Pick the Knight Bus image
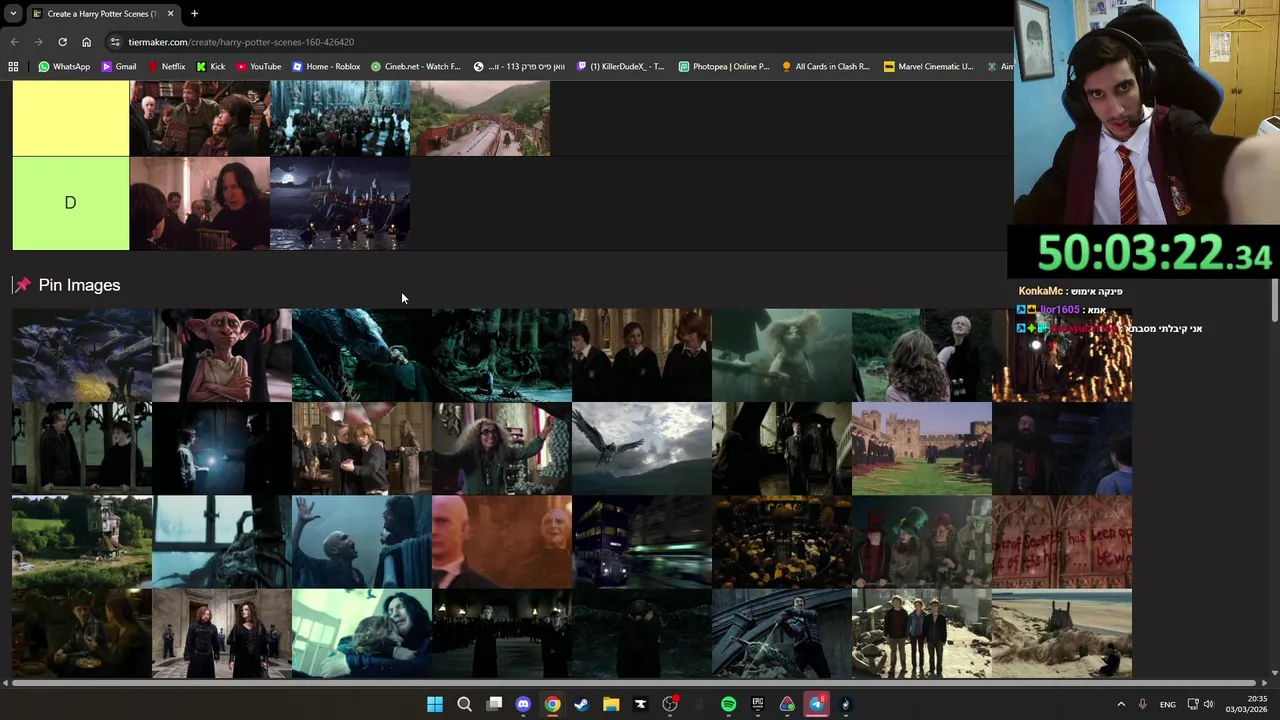Viewport: 1280px width, 720px height. click(x=642, y=542)
